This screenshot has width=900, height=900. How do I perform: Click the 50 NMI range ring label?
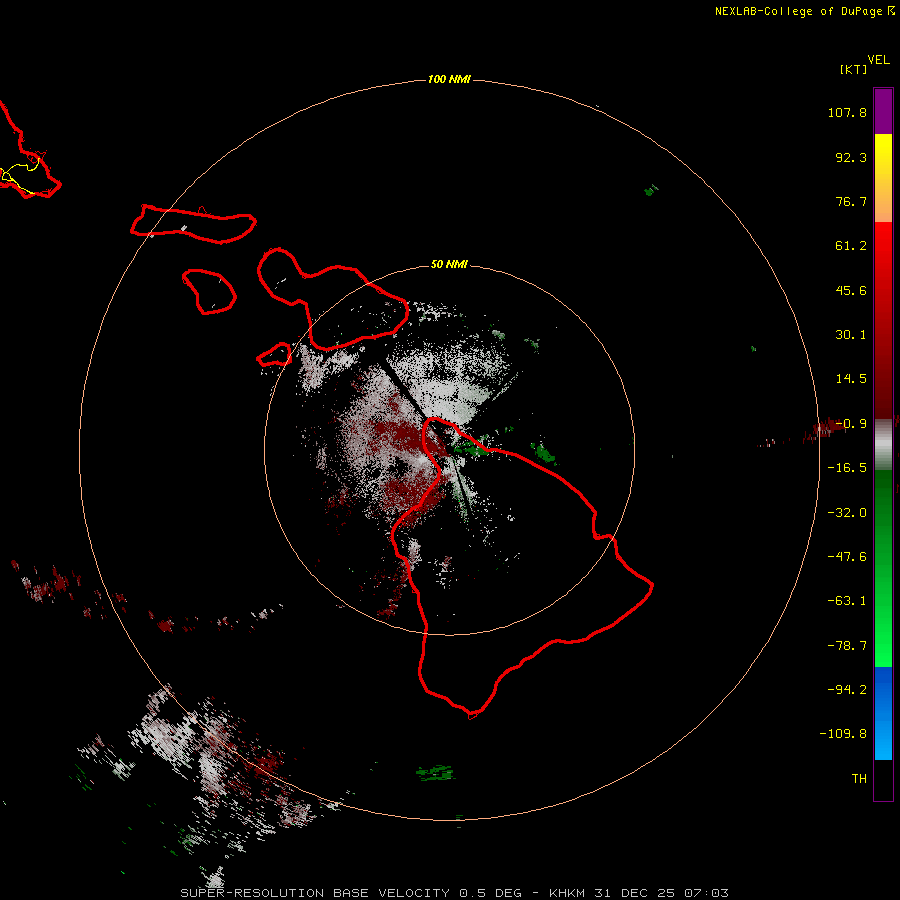tap(449, 265)
